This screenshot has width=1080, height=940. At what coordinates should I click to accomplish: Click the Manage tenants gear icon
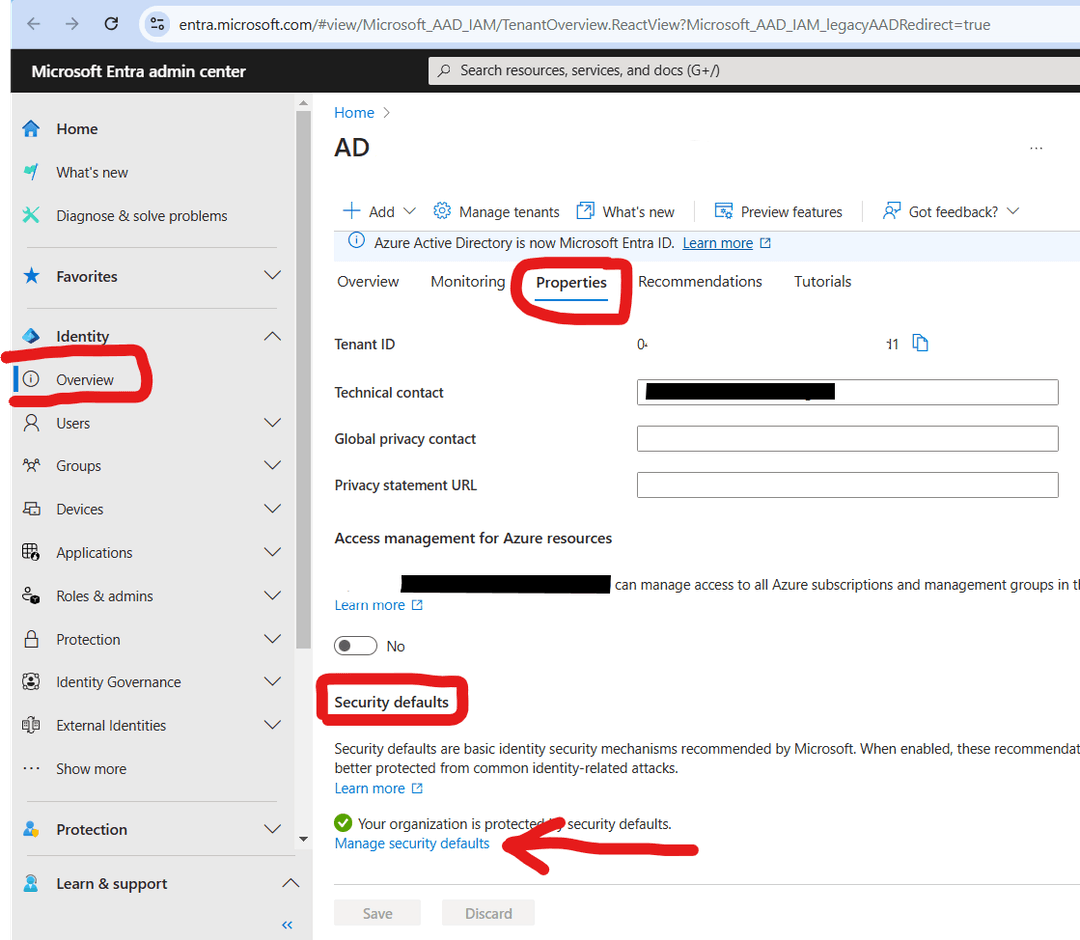(x=442, y=211)
